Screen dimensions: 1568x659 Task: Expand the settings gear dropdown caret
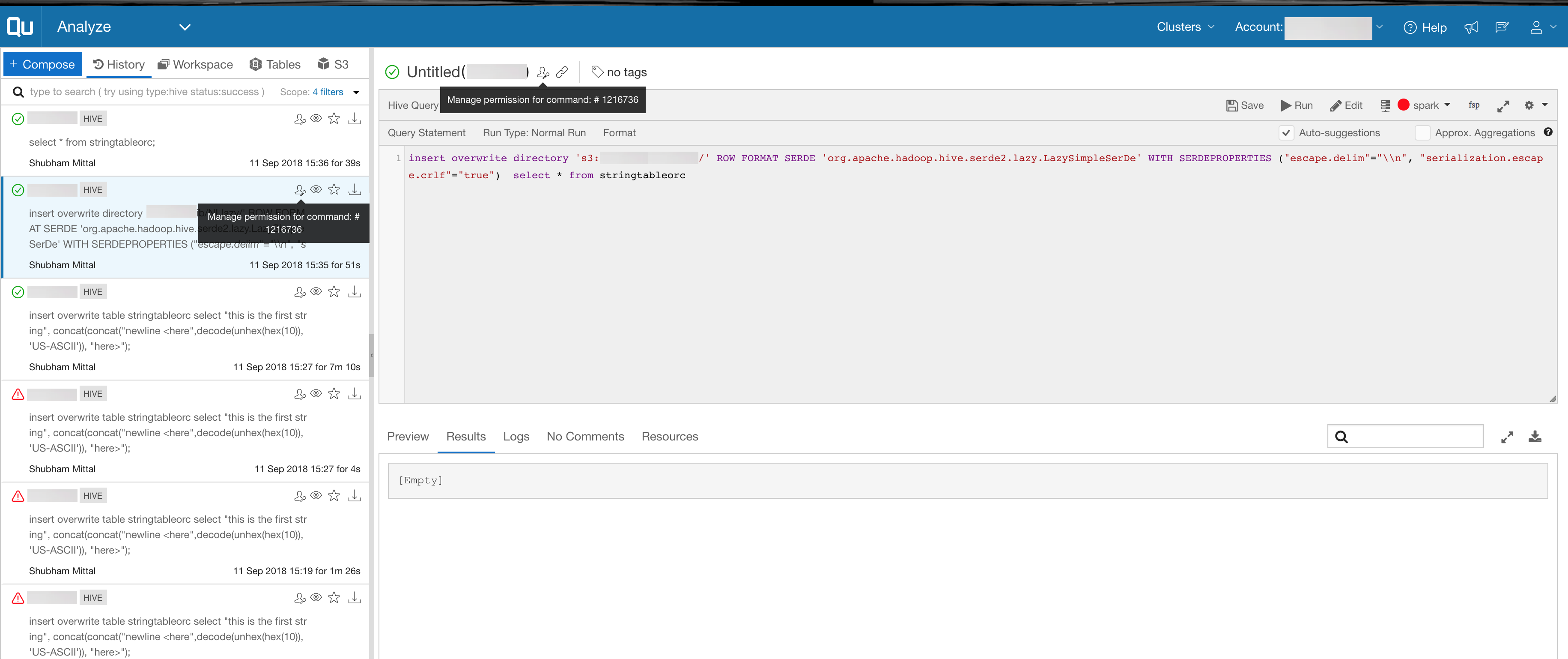point(1545,105)
